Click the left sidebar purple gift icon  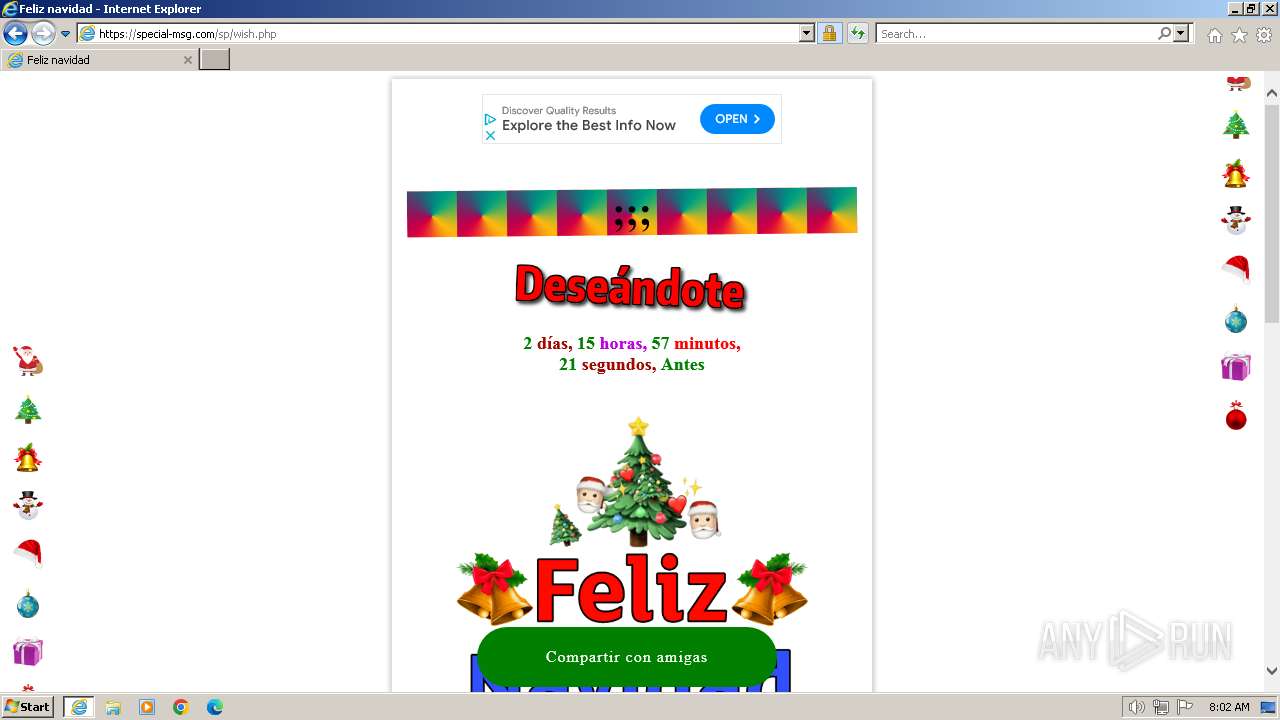tap(28, 652)
